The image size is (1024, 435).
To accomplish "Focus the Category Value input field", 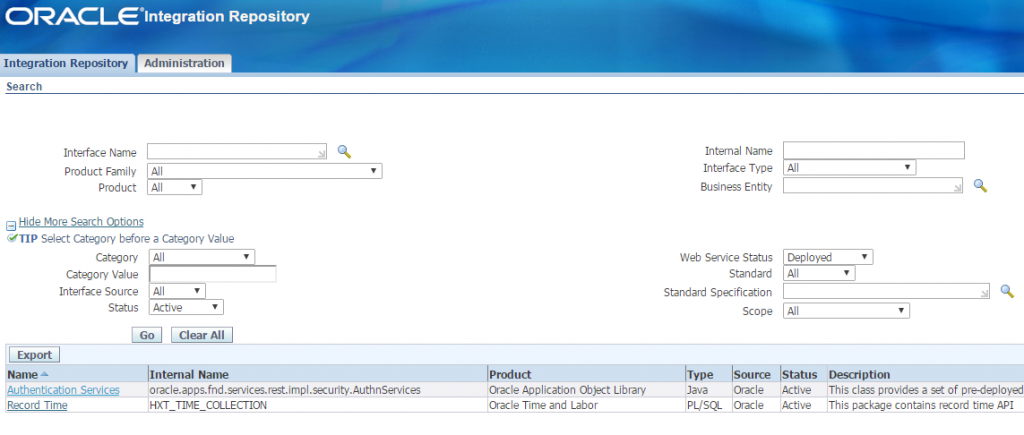I will (x=213, y=274).
